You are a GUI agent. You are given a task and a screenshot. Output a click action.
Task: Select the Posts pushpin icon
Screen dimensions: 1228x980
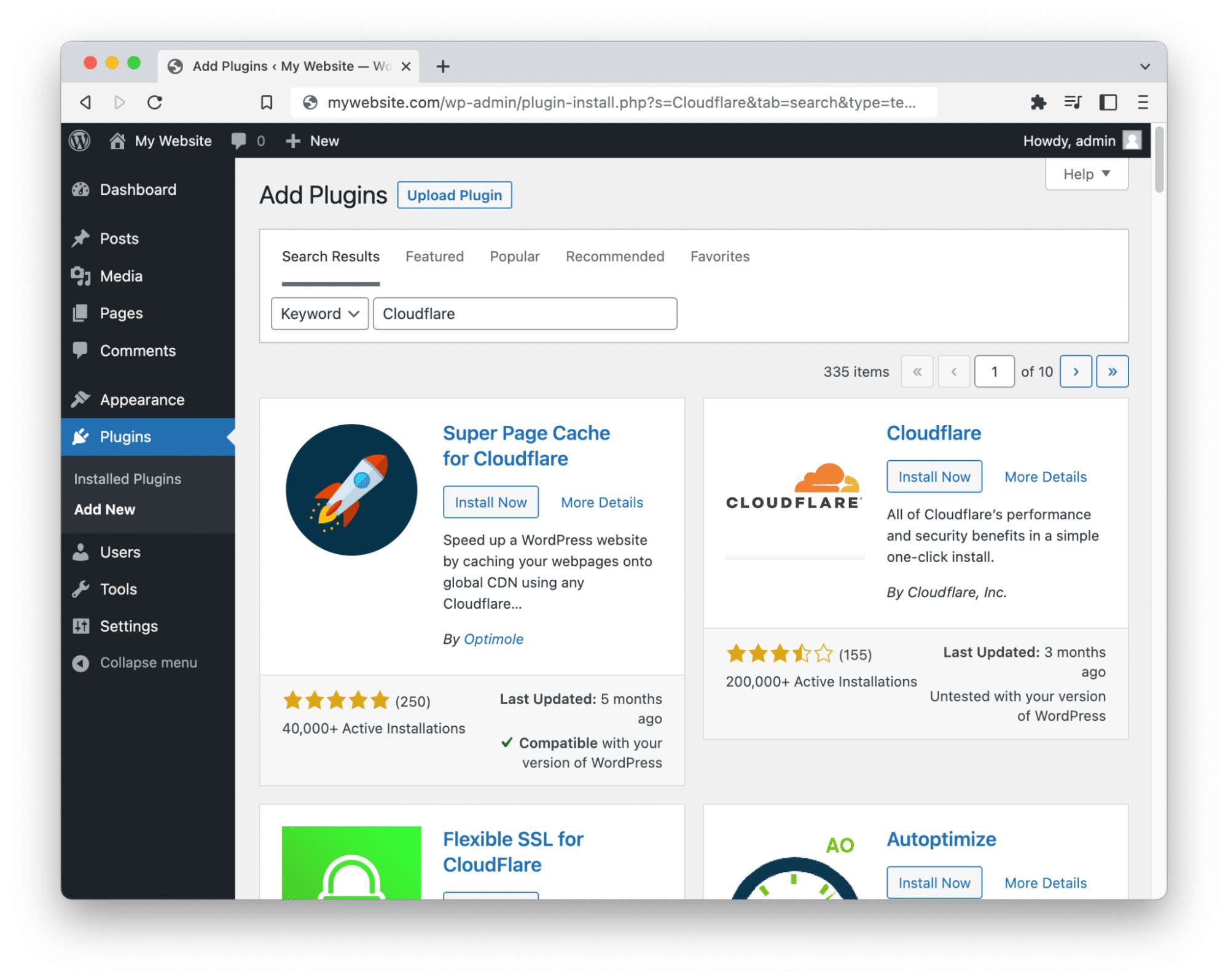click(81, 238)
